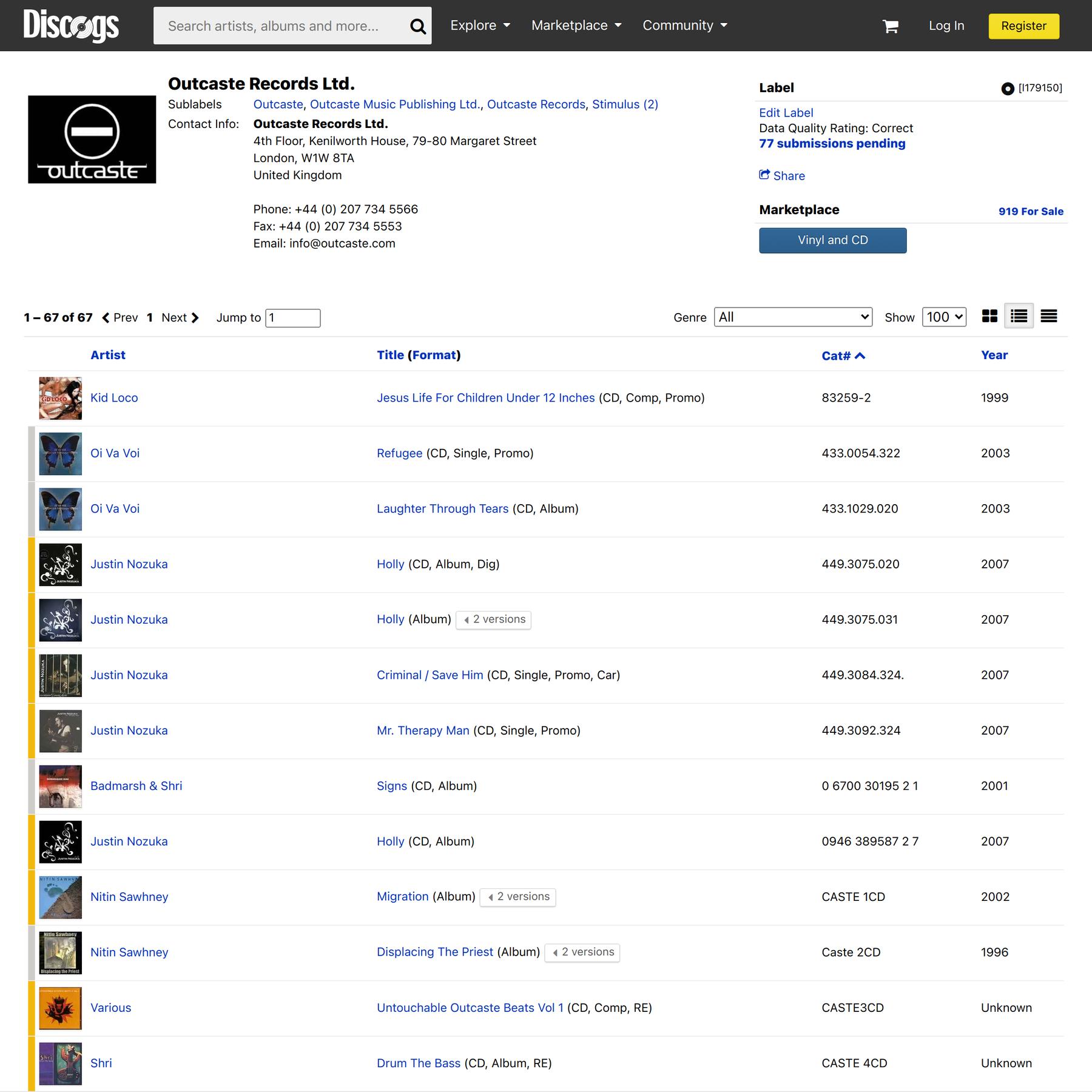
Task: Expand the Explore menu
Action: click(x=480, y=25)
